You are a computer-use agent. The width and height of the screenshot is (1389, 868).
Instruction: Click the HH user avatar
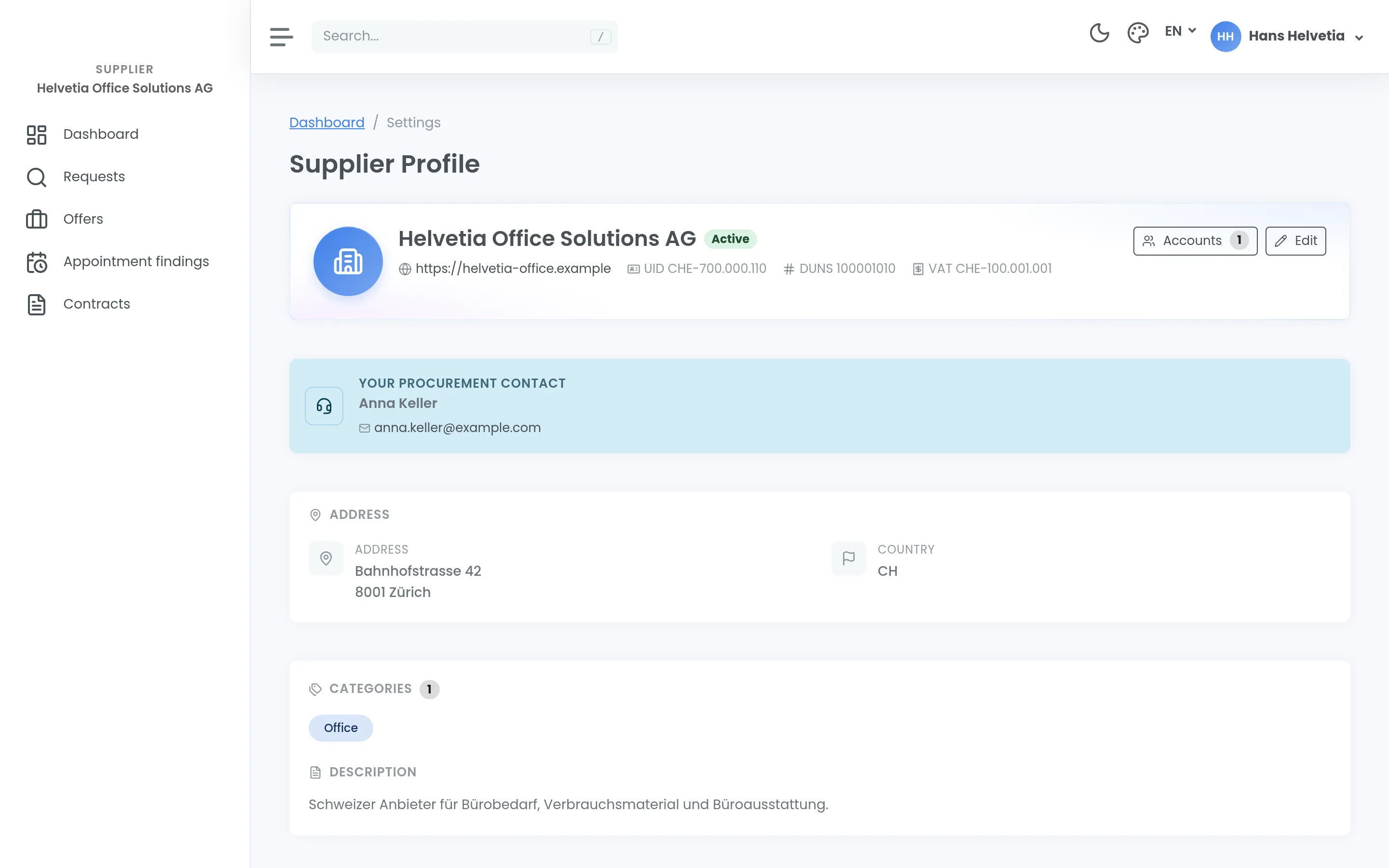[1226, 36]
